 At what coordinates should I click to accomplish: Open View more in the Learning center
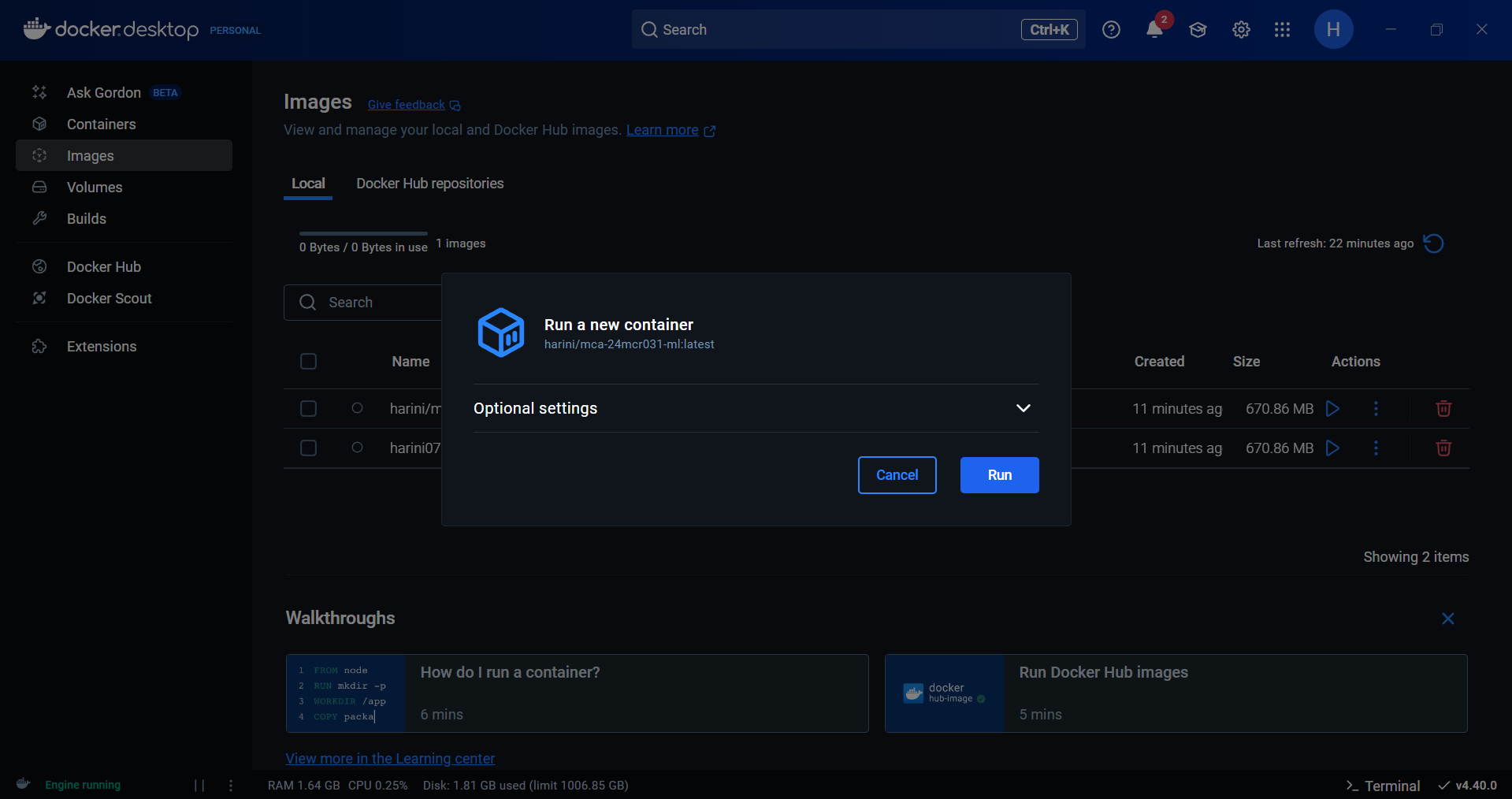click(390, 758)
